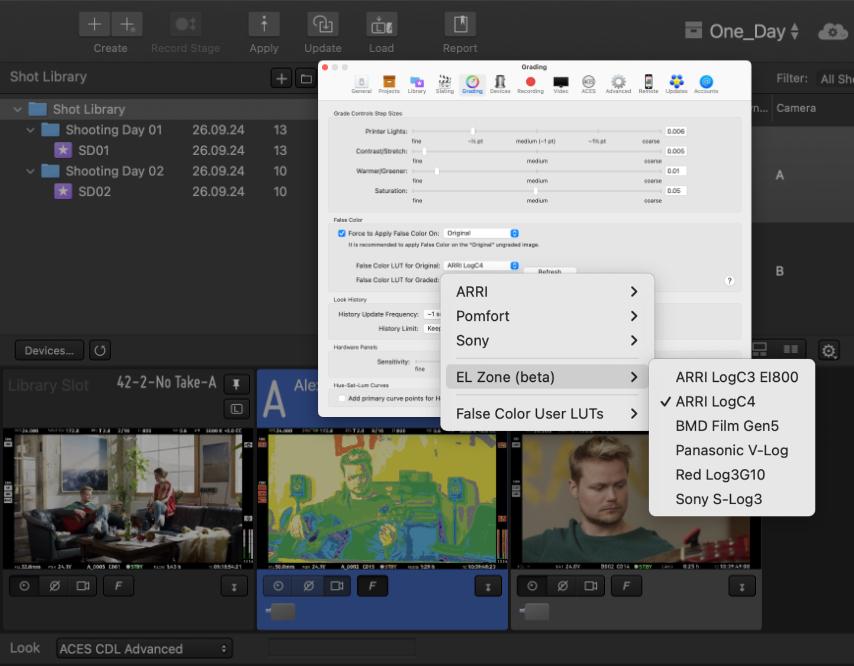Toggle camera icon on third slot
The image size is (854, 666).
coord(591,586)
